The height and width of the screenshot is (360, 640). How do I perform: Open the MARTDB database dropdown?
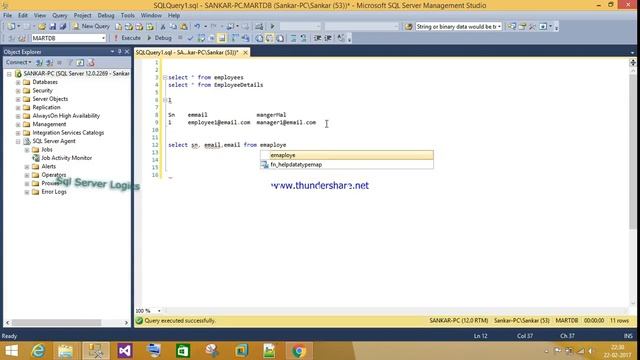103,38
